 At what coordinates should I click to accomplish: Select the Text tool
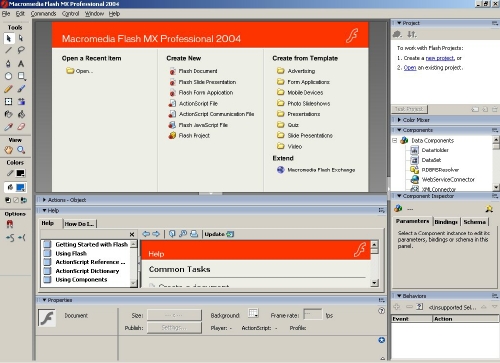pyautogui.click(x=21, y=63)
